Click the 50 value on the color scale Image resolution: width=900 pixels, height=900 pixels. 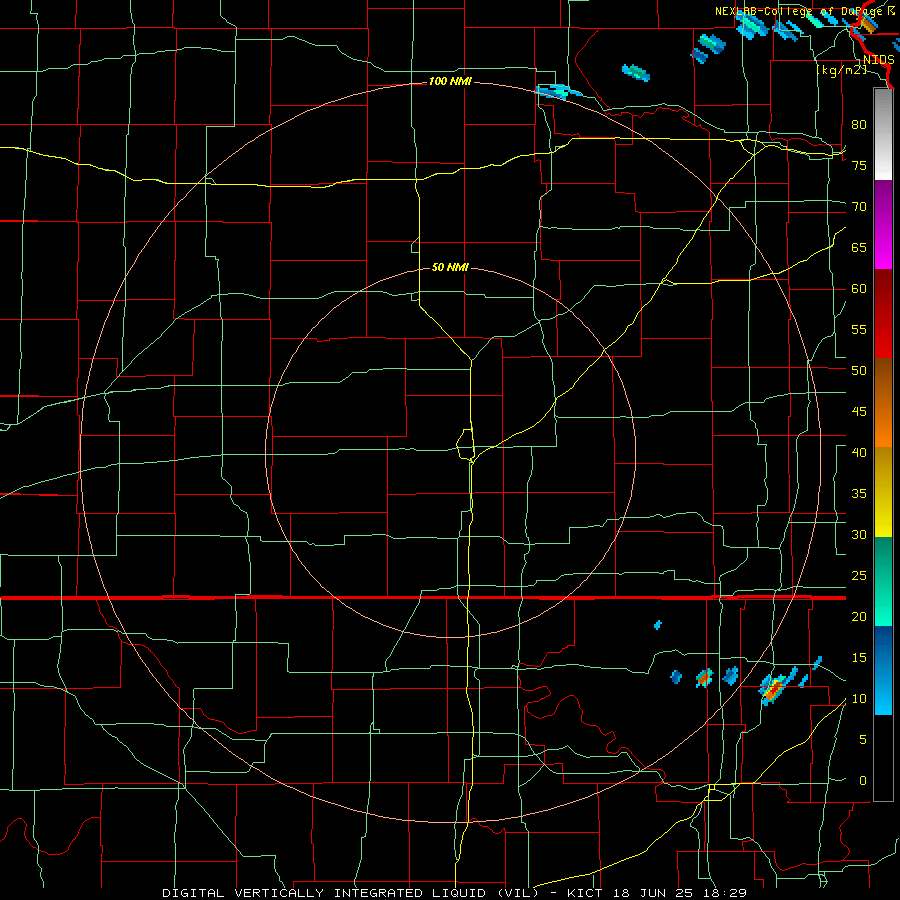click(859, 371)
